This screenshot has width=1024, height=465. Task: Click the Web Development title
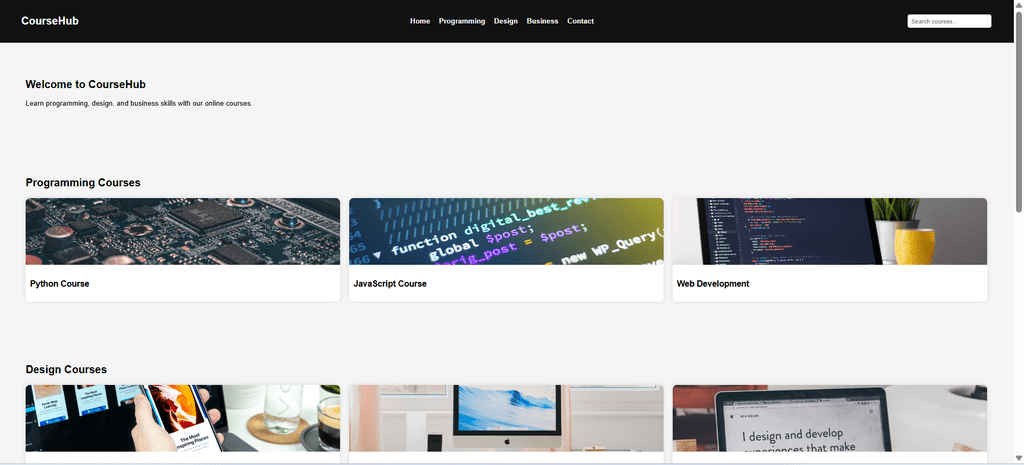(x=713, y=284)
